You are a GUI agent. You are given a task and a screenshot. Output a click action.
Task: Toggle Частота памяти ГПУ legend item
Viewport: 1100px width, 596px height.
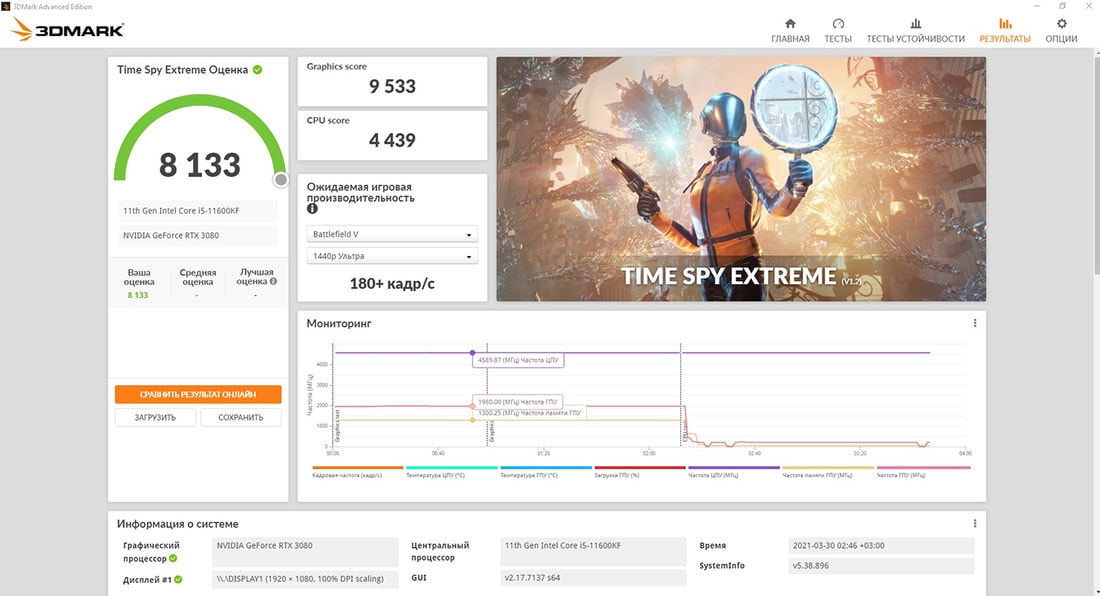(x=827, y=472)
